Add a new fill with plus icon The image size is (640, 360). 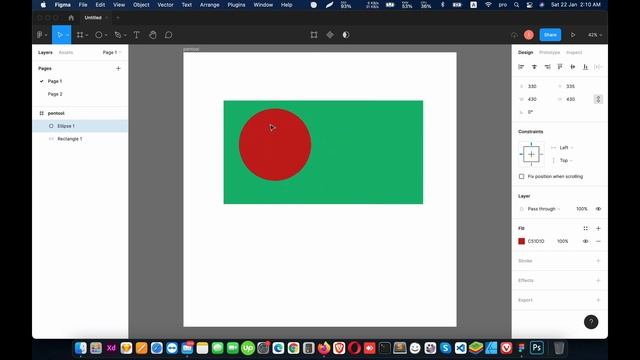(598, 229)
